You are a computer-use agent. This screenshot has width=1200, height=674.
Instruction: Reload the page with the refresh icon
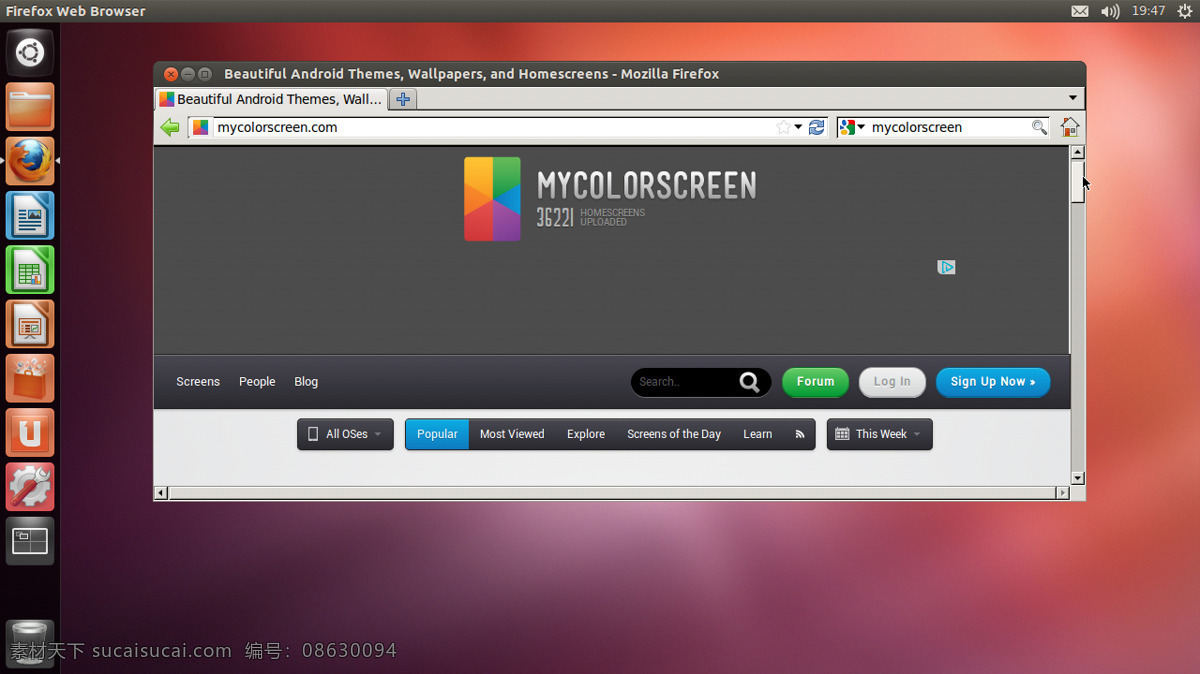click(x=817, y=127)
